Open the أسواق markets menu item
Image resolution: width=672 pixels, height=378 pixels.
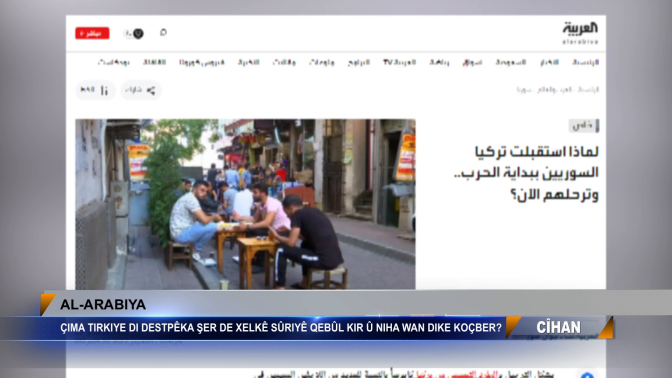(472, 62)
